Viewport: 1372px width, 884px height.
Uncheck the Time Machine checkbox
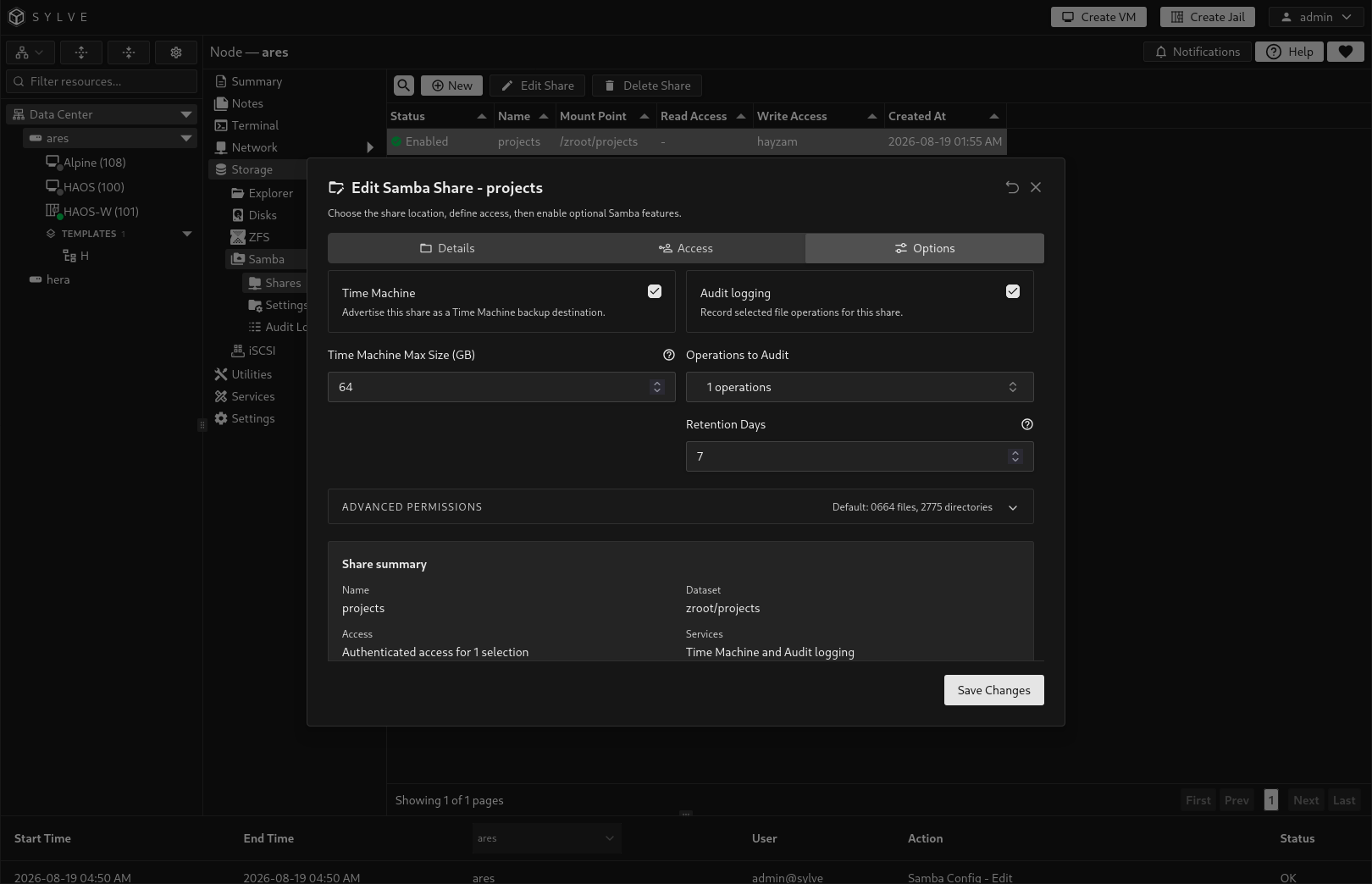tap(655, 291)
